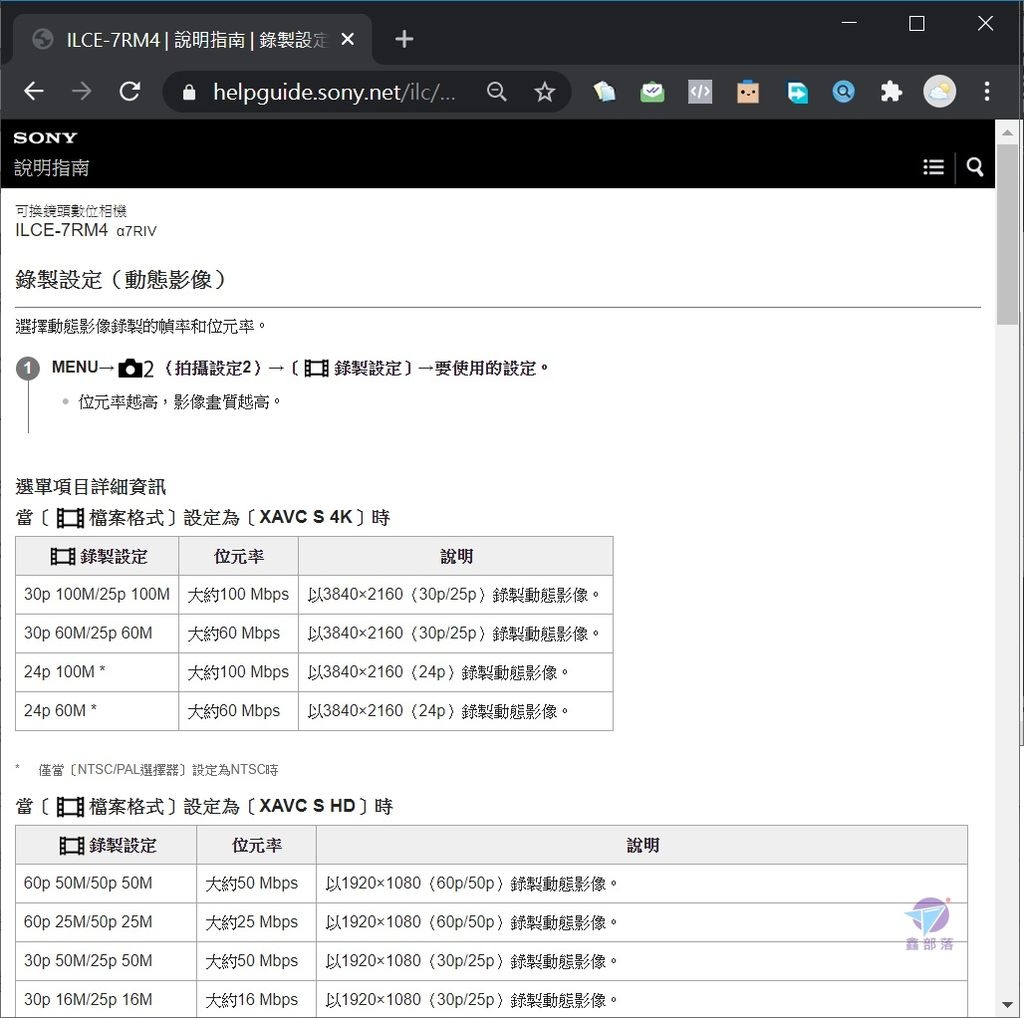Click the 大約25 Mbps bitrate cell
Viewport: 1024px width, 1018px height.
(x=256, y=922)
